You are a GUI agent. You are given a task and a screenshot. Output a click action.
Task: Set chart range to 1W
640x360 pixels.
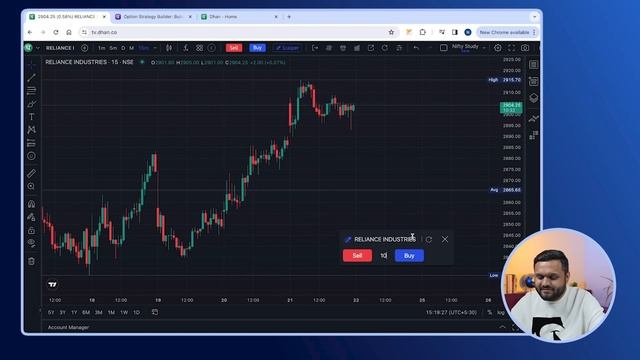124,312
